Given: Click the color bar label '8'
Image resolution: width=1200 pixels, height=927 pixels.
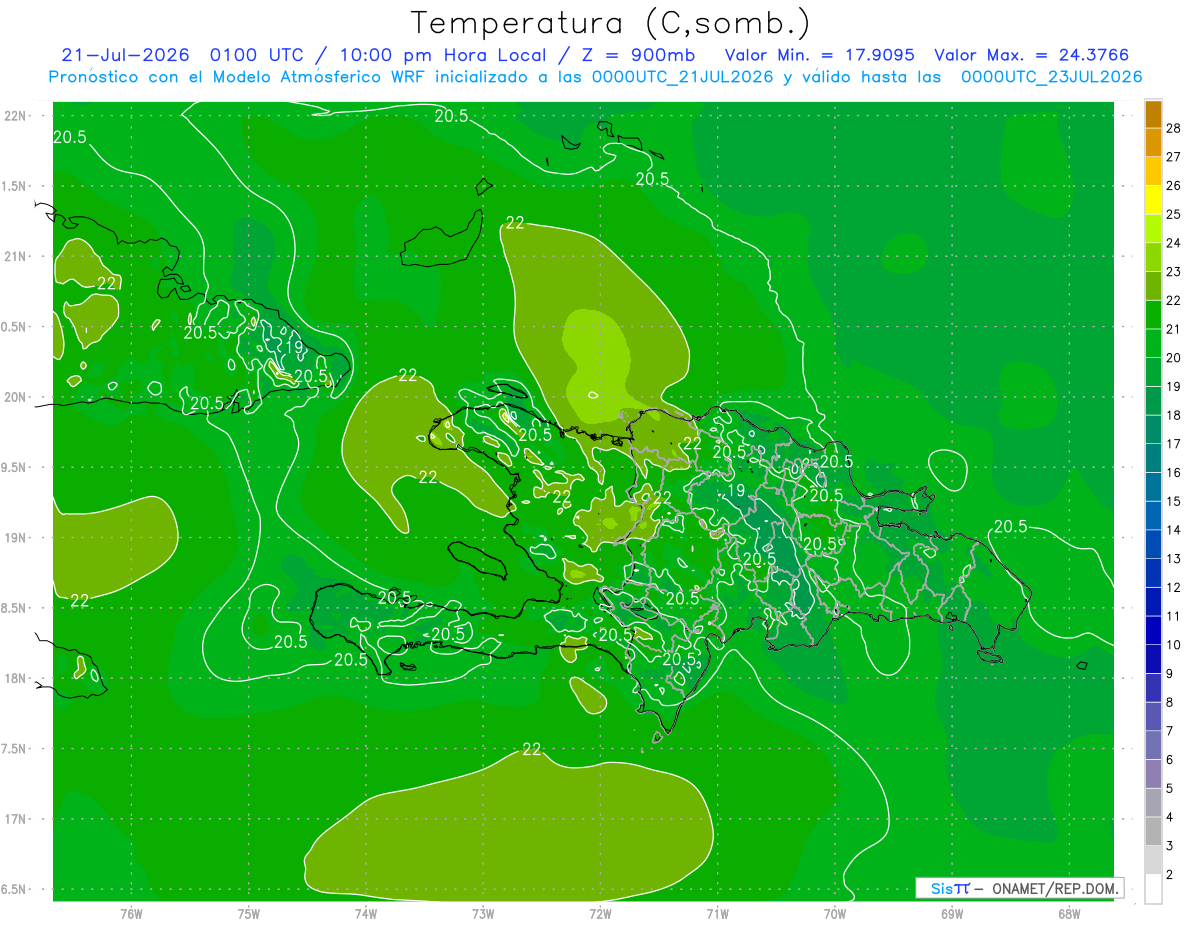Looking at the screenshot, I should 1170,703.
